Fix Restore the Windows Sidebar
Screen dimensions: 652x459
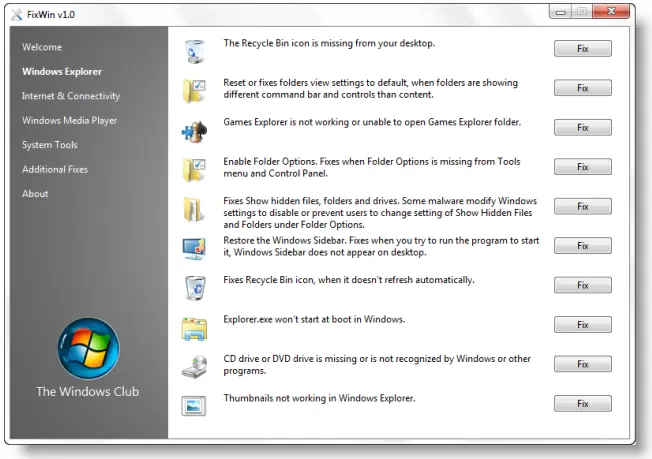[x=583, y=246]
